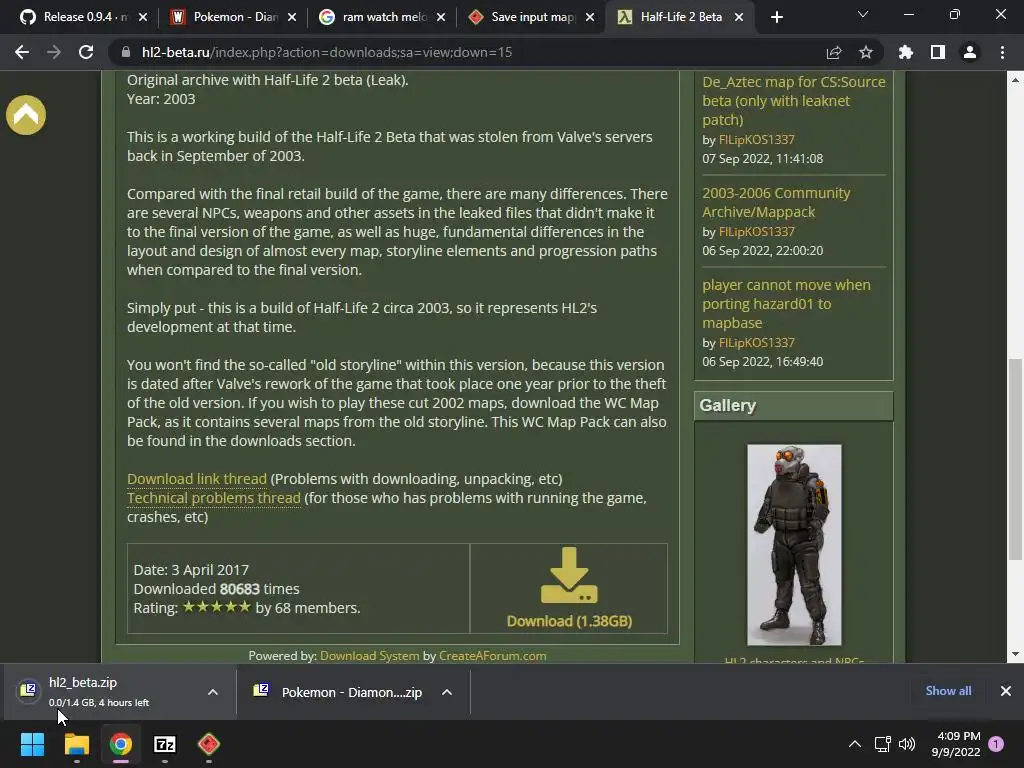This screenshot has height=768, width=1024.
Task: Open the clock showing 4:09 PM
Action: click(957, 744)
